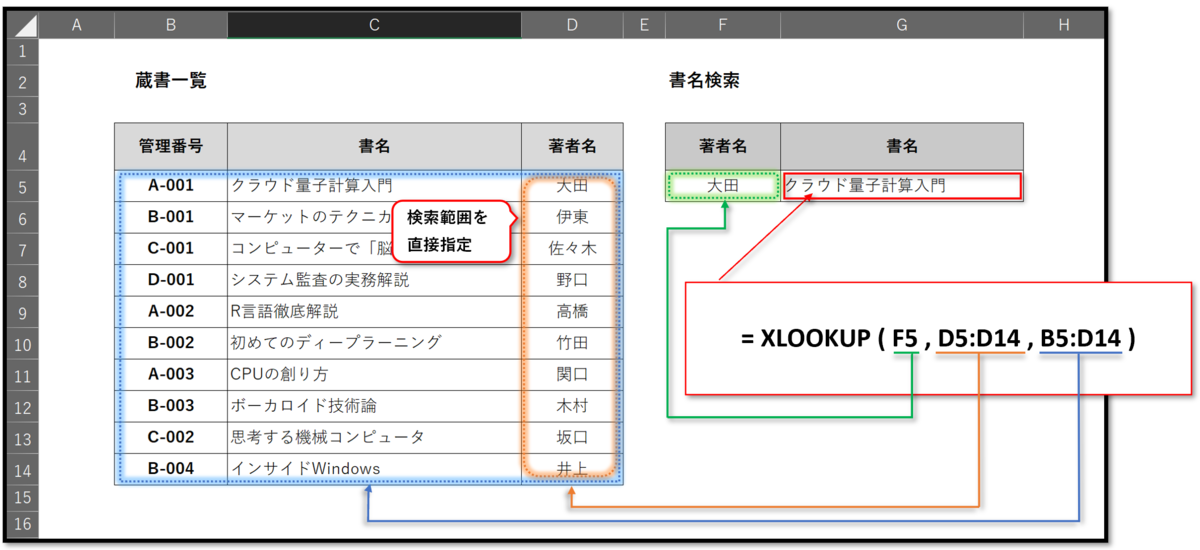Select author 関口 cell
Image resolution: width=1200 pixels, height=550 pixels.
572,375
